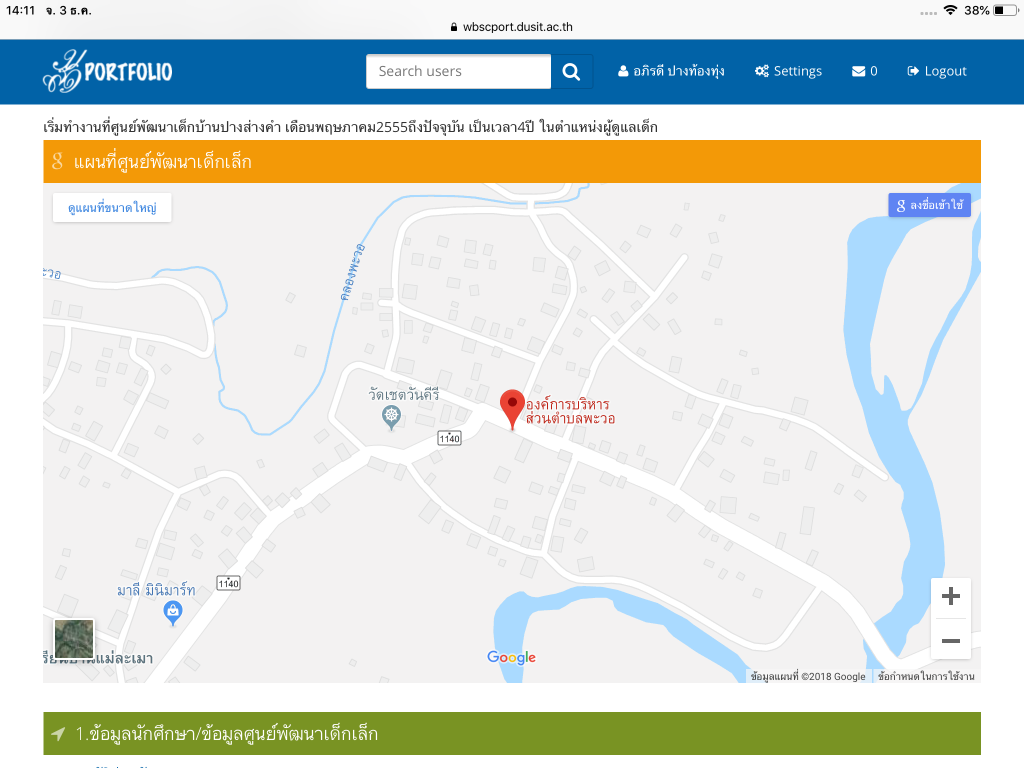Tap the wbscport.dusit.ac.th address bar

[511, 27]
